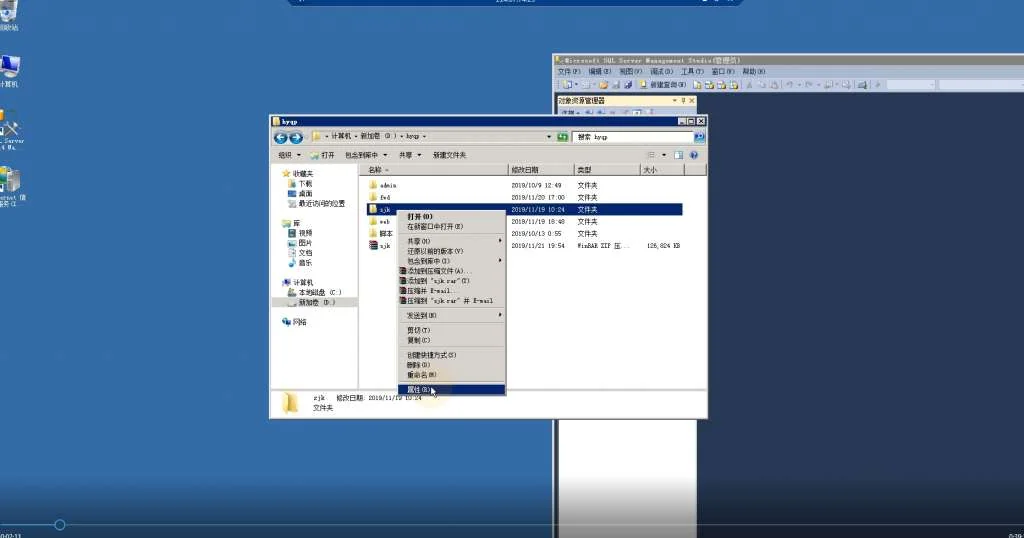Select the sjk WinRAR ZIP archive file

[x=385, y=245]
